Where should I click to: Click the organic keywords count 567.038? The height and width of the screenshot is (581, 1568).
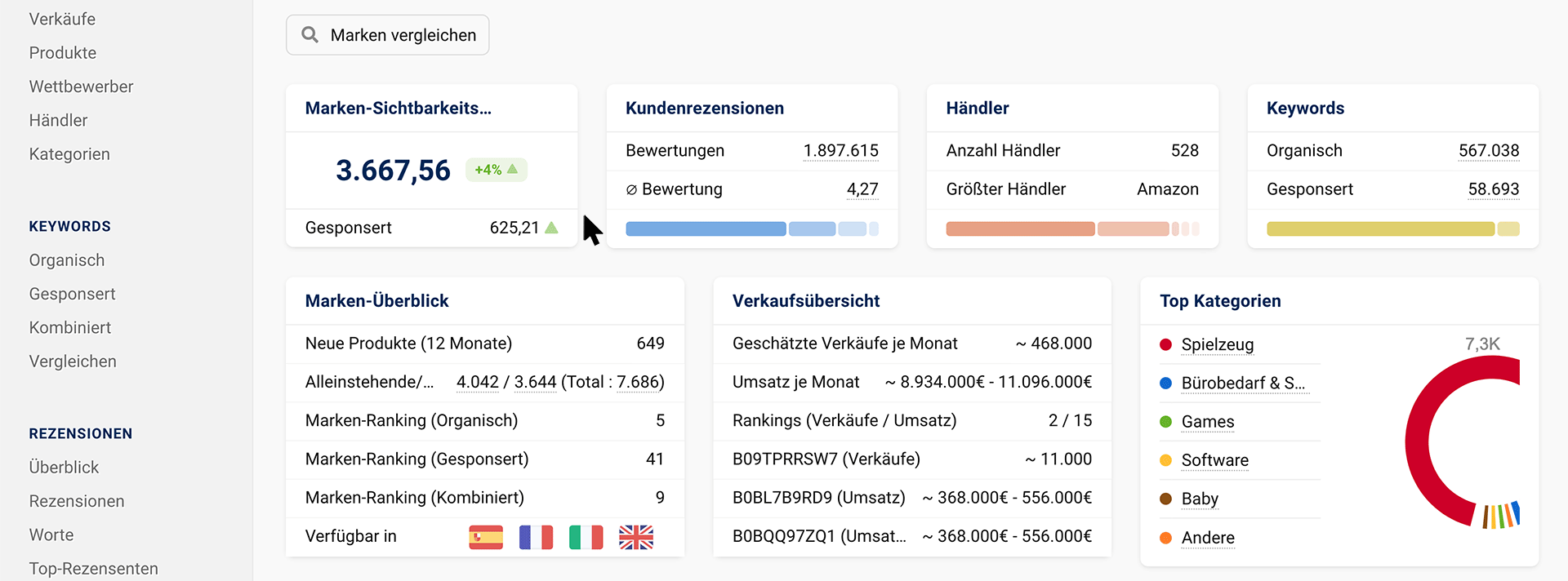coord(1488,151)
